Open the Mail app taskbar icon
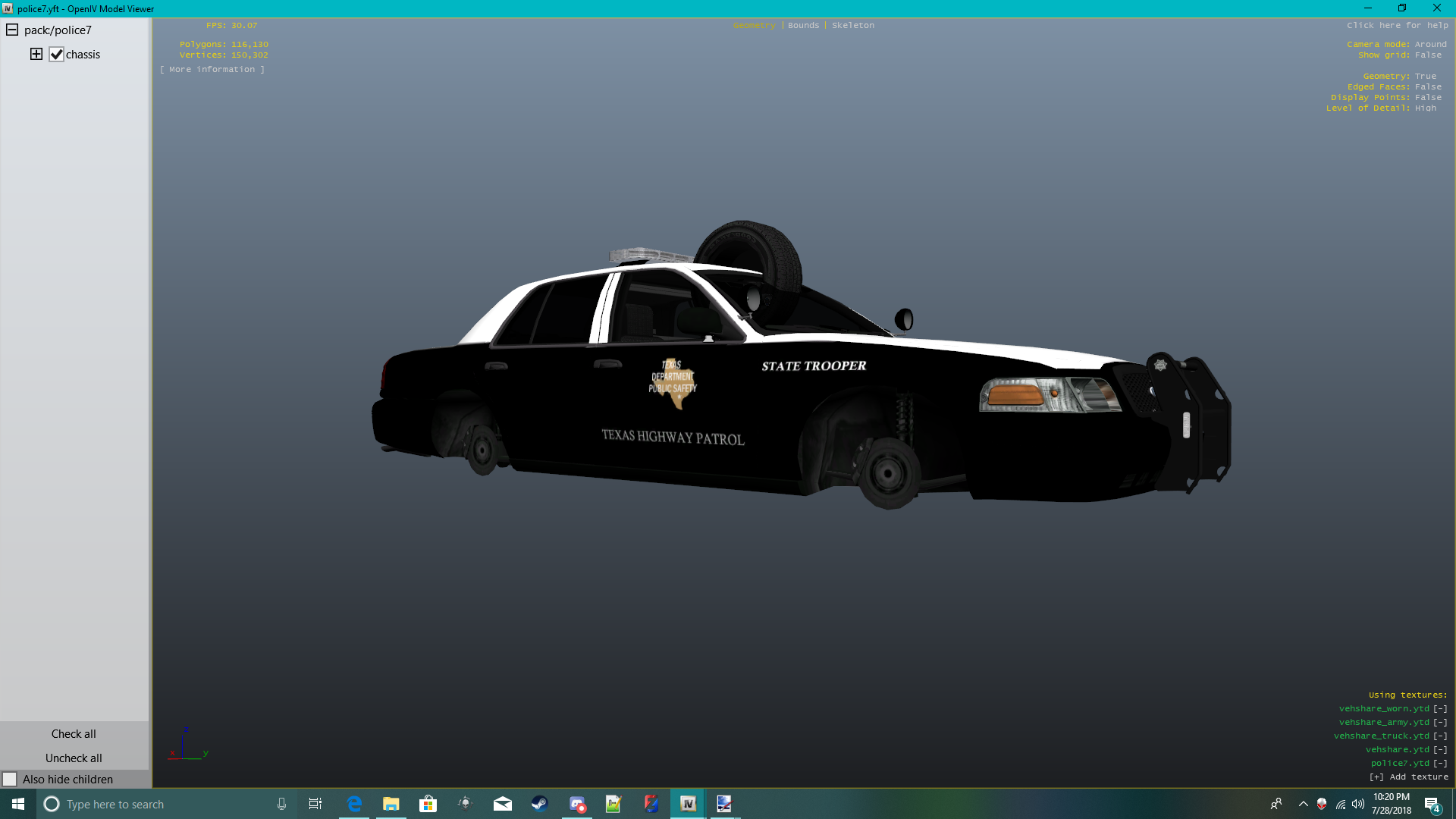The image size is (1456, 819). click(x=502, y=804)
